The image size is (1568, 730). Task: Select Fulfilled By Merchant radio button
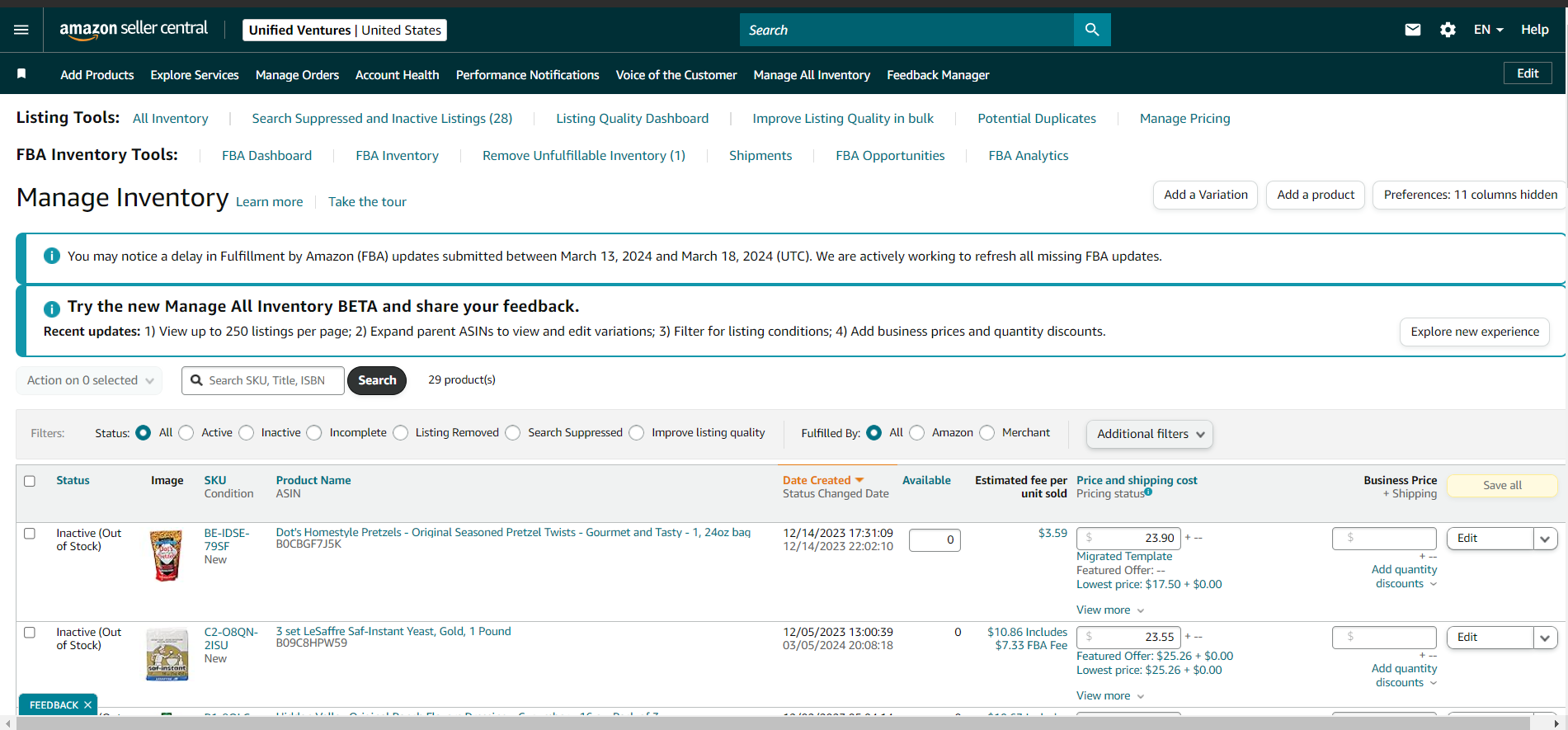point(987,433)
